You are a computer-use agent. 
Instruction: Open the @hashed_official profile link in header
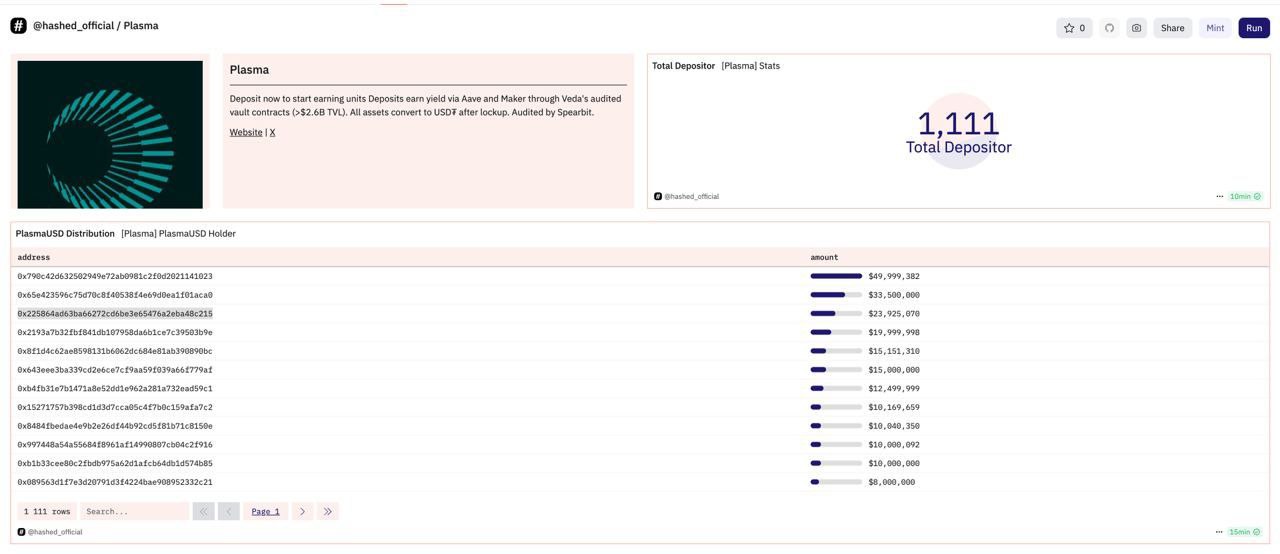[73, 26]
